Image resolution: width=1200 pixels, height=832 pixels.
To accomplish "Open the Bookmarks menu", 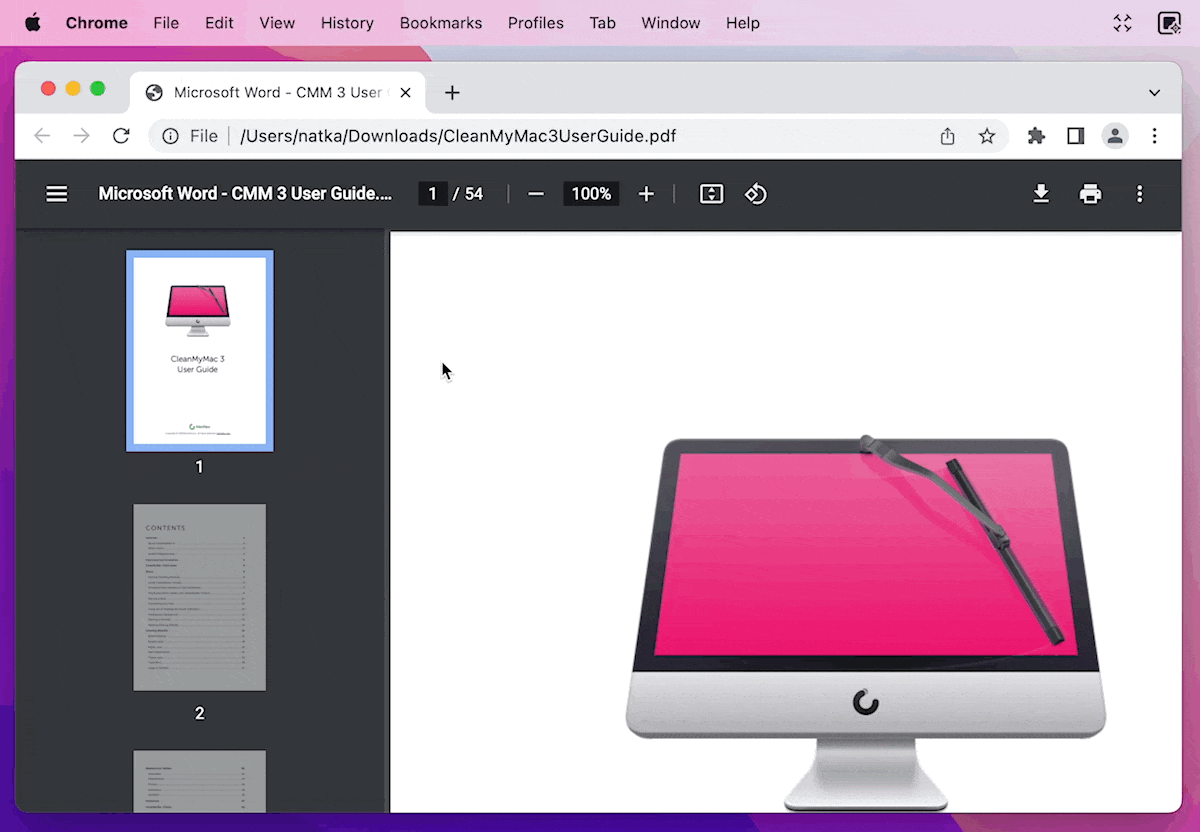I will pos(441,23).
